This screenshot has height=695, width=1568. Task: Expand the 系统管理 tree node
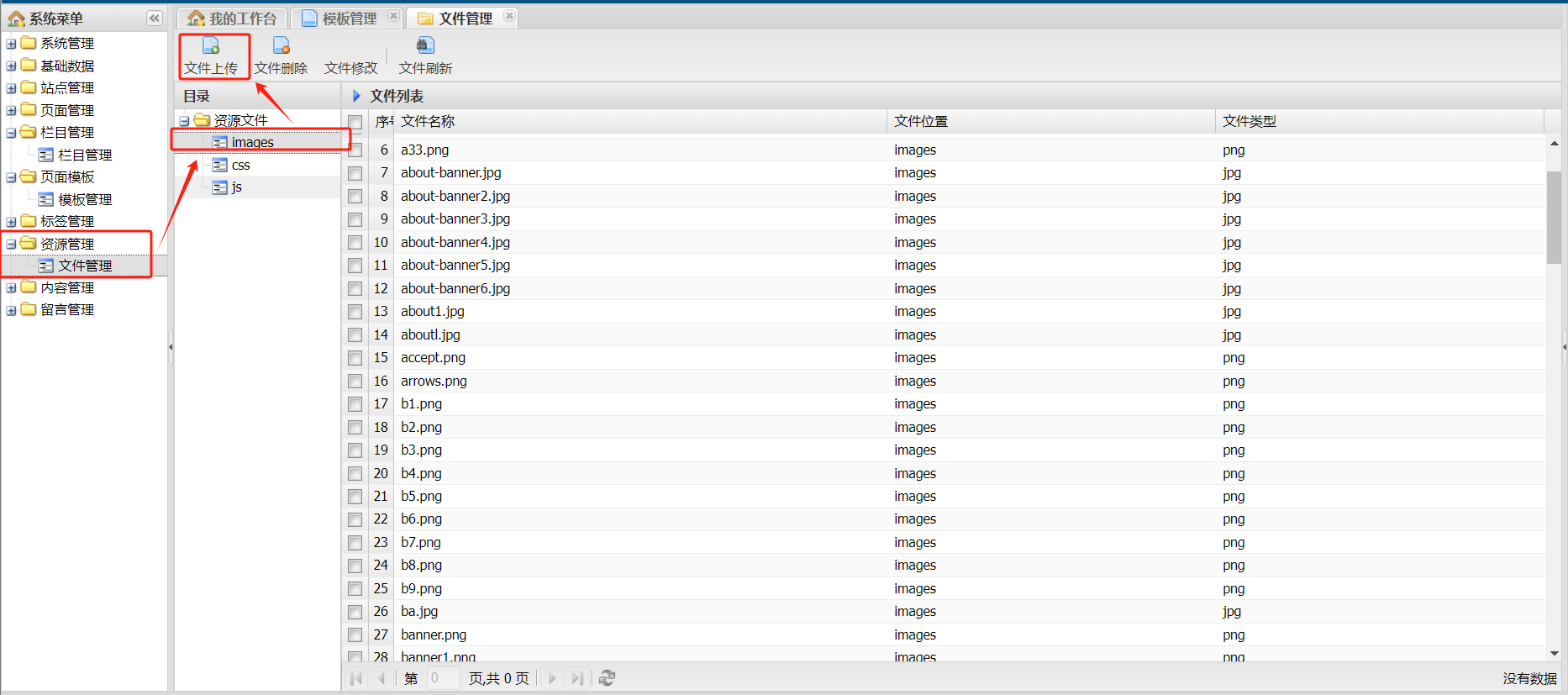11,44
